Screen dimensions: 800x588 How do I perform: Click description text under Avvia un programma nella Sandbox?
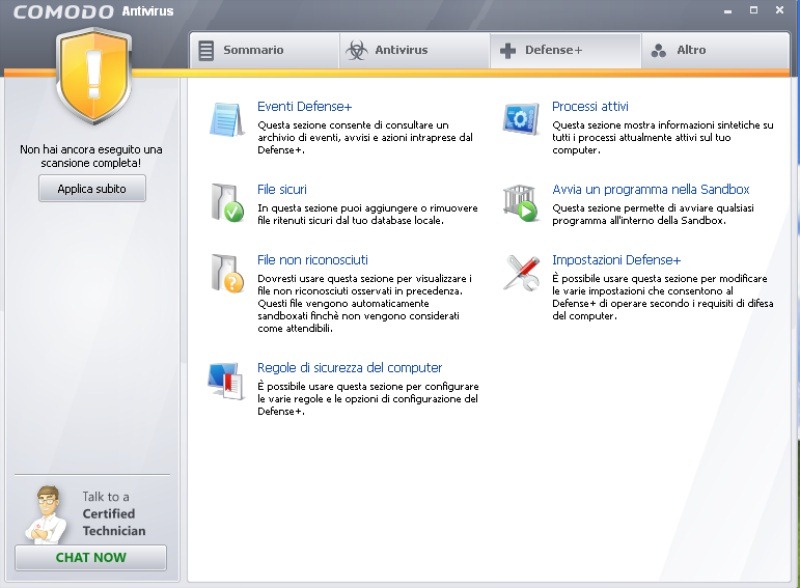653,214
